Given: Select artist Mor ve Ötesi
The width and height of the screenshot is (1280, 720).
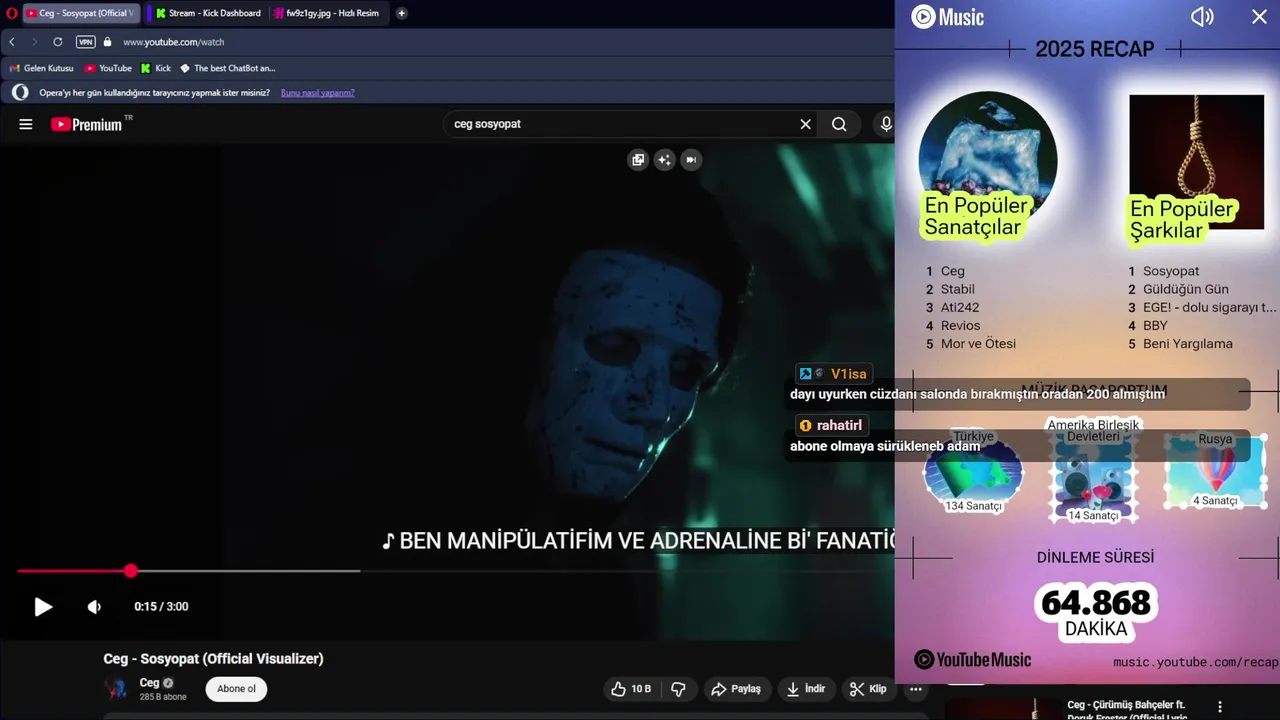Looking at the screenshot, I should (x=978, y=343).
